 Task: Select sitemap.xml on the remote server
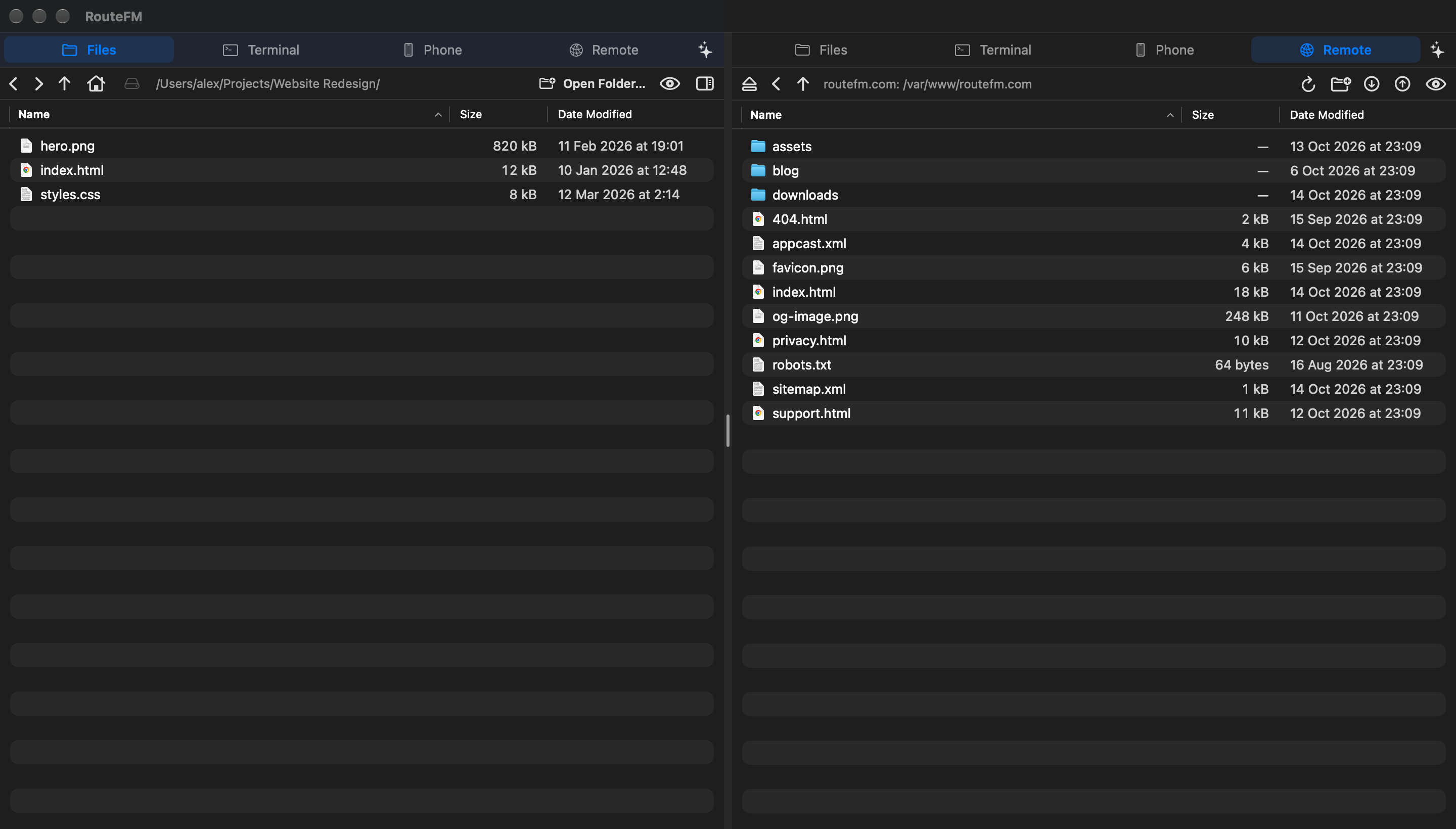pos(1094,389)
